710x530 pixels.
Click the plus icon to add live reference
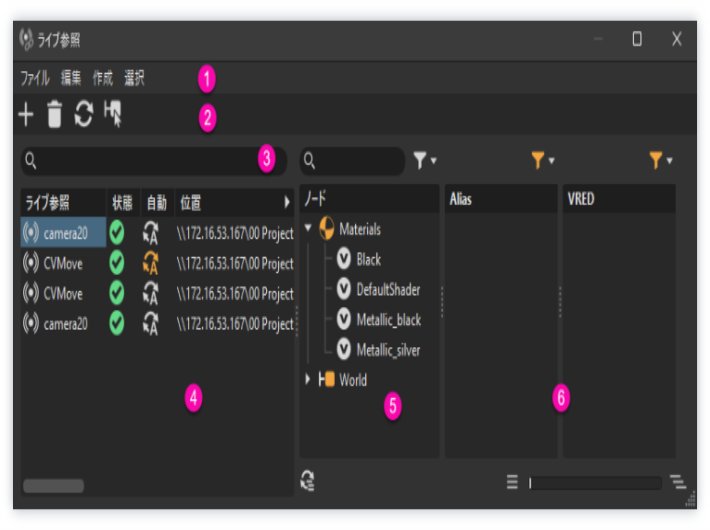point(26,114)
